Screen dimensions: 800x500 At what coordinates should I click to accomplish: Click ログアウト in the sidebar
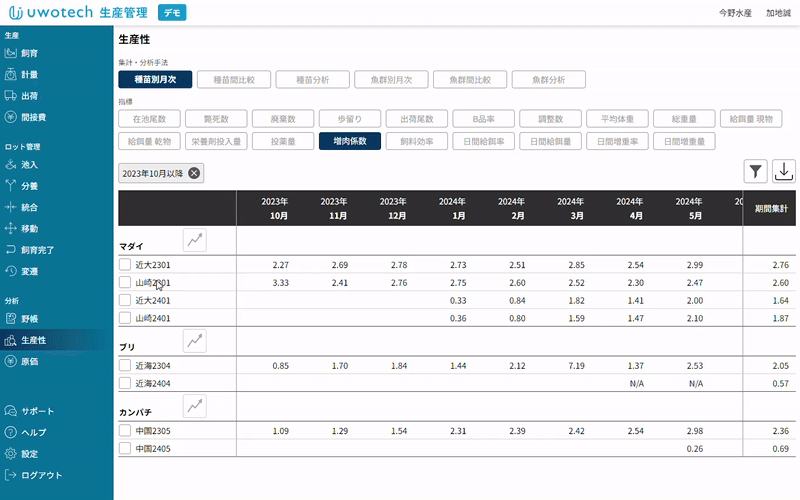tap(41, 475)
